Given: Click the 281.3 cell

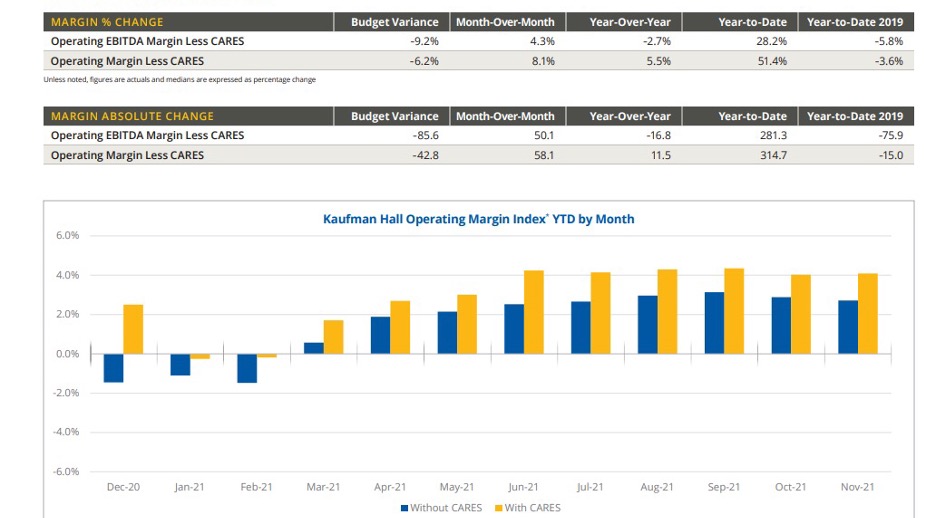Looking at the screenshot, I should 774,135.
